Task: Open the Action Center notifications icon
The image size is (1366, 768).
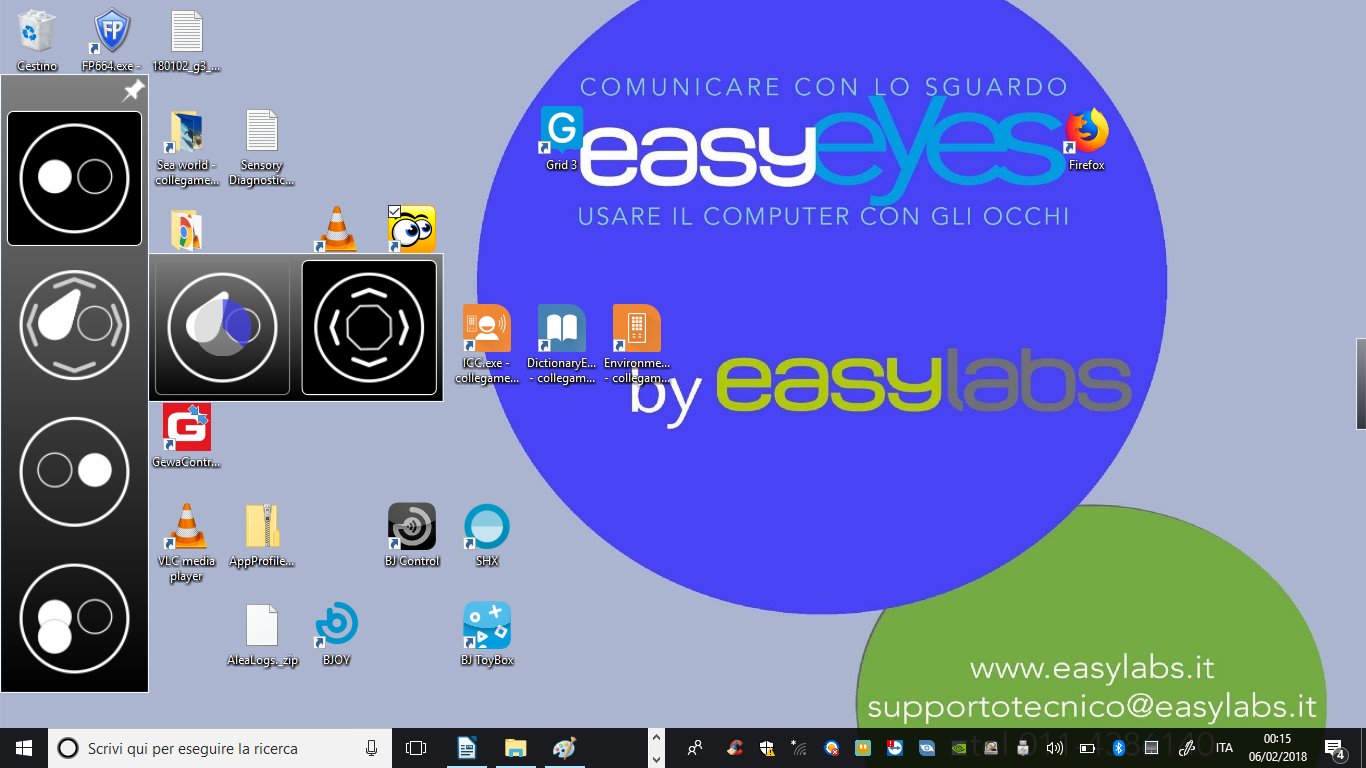Action: click(x=1335, y=748)
